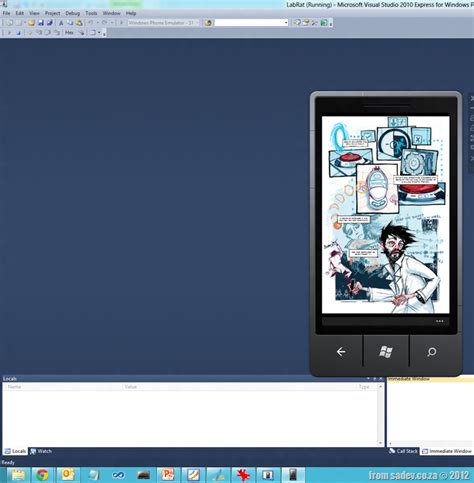Tap the phone emulator Search button

431,352
